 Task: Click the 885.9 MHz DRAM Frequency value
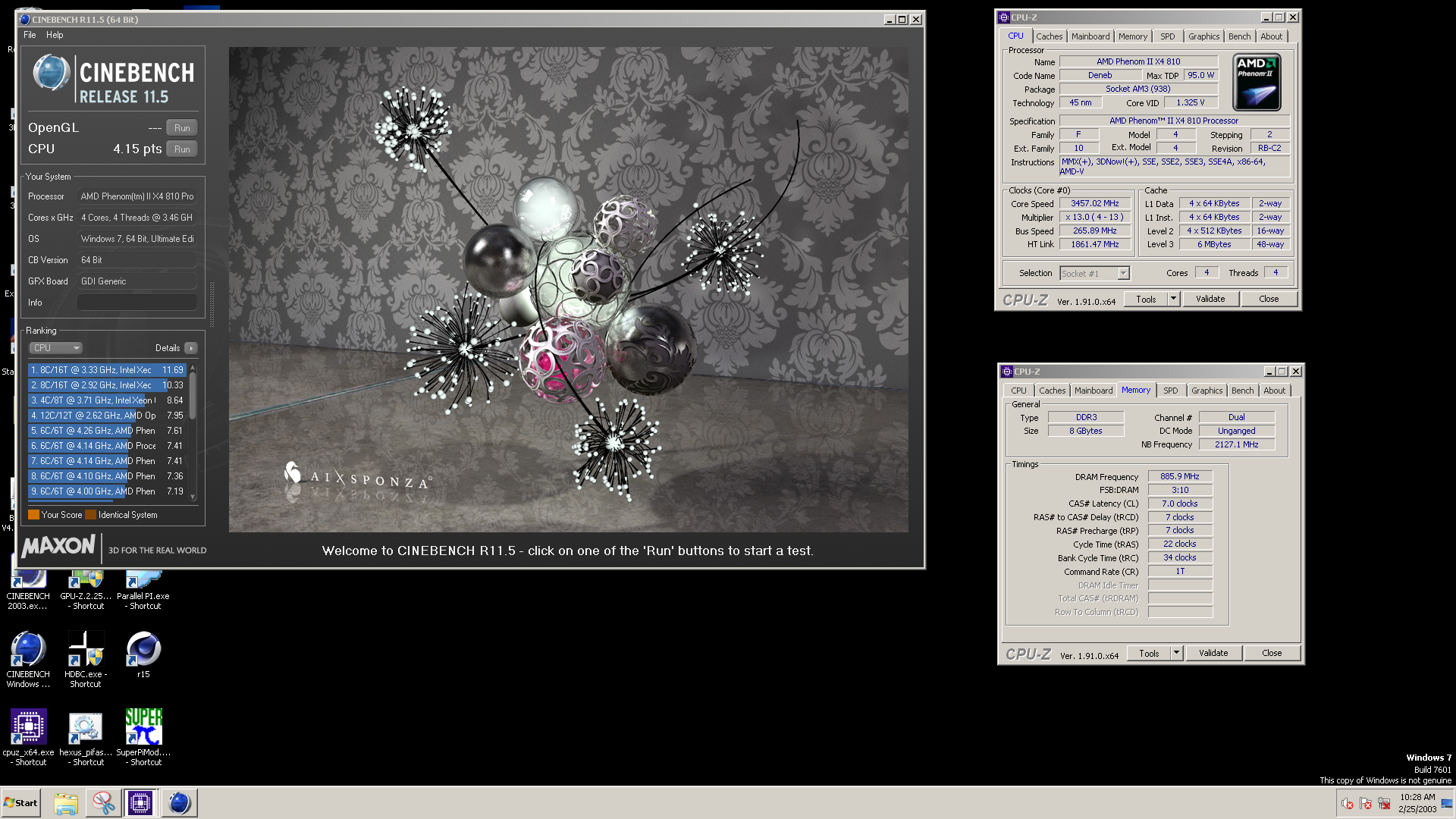coord(1180,477)
